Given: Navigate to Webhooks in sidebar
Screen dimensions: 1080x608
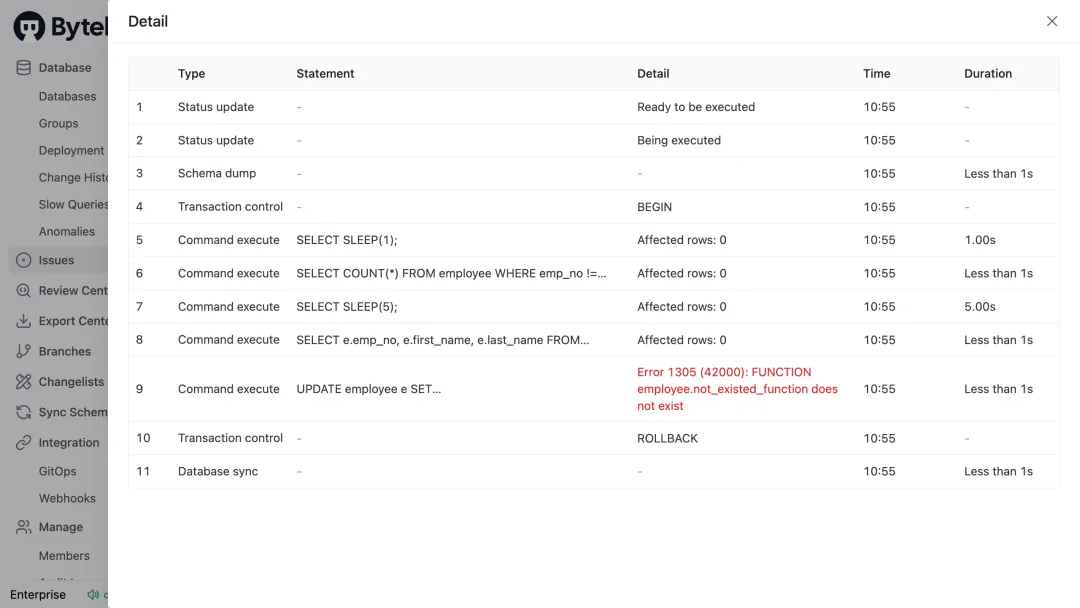Looking at the screenshot, I should point(67,498).
